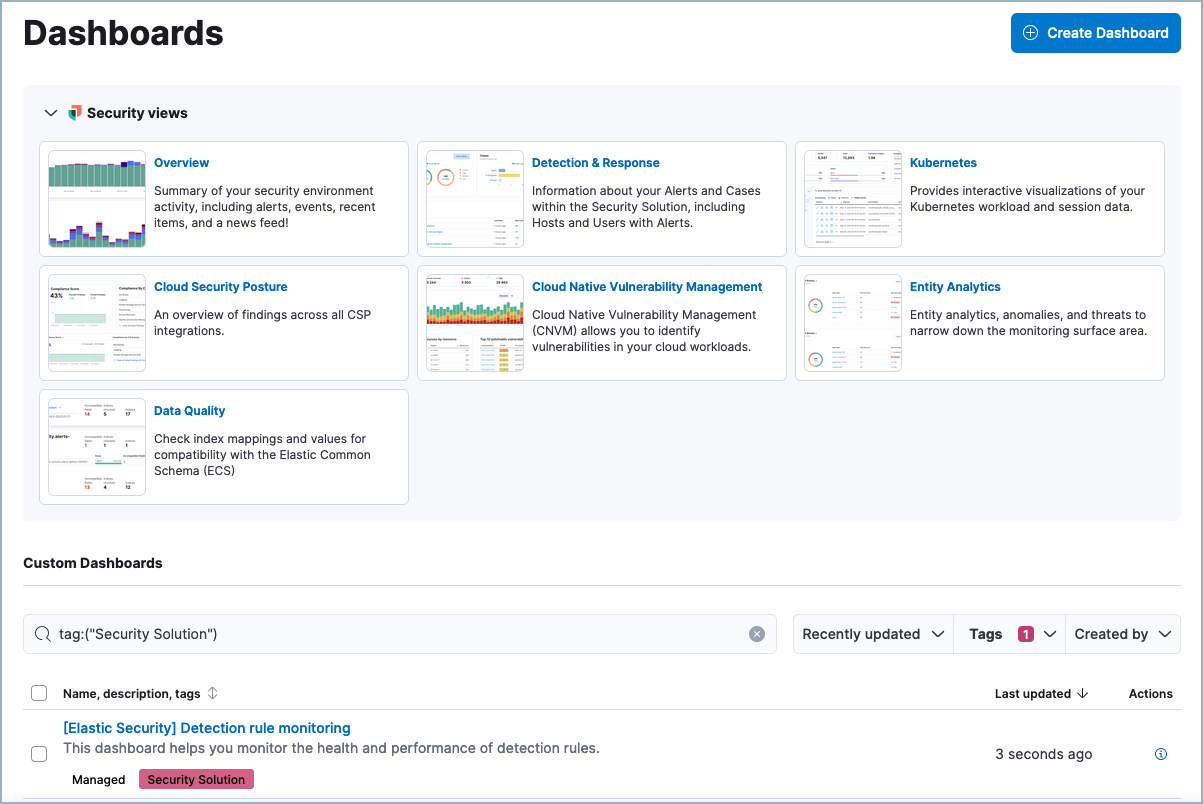Check the Detection rule monitoring row checkbox
The height and width of the screenshot is (804, 1203).
click(39, 754)
